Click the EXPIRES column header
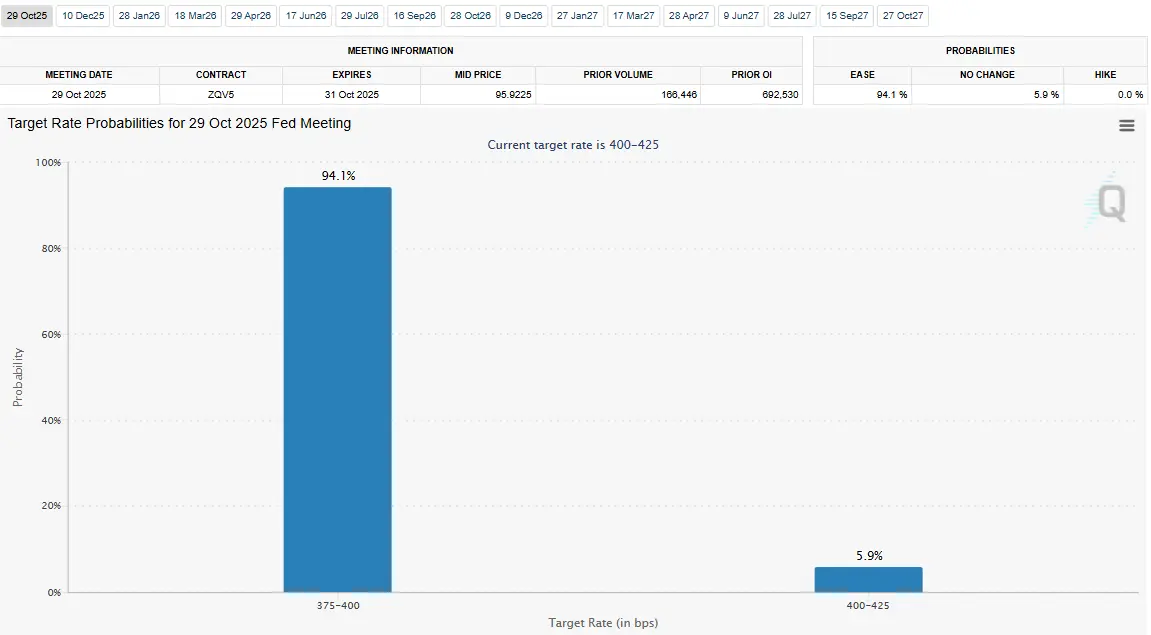Viewport: 1151px width, 635px height. pos(352,75)
